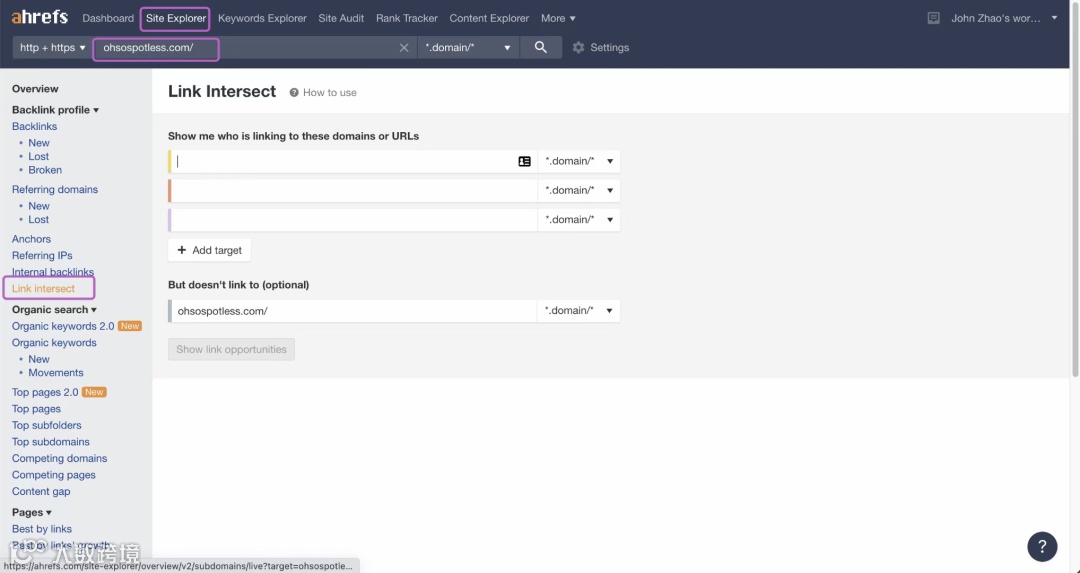The width and height of the screenshot is (1080, 573).
Task: Open New under Backlinks
Action: (39, 143)
